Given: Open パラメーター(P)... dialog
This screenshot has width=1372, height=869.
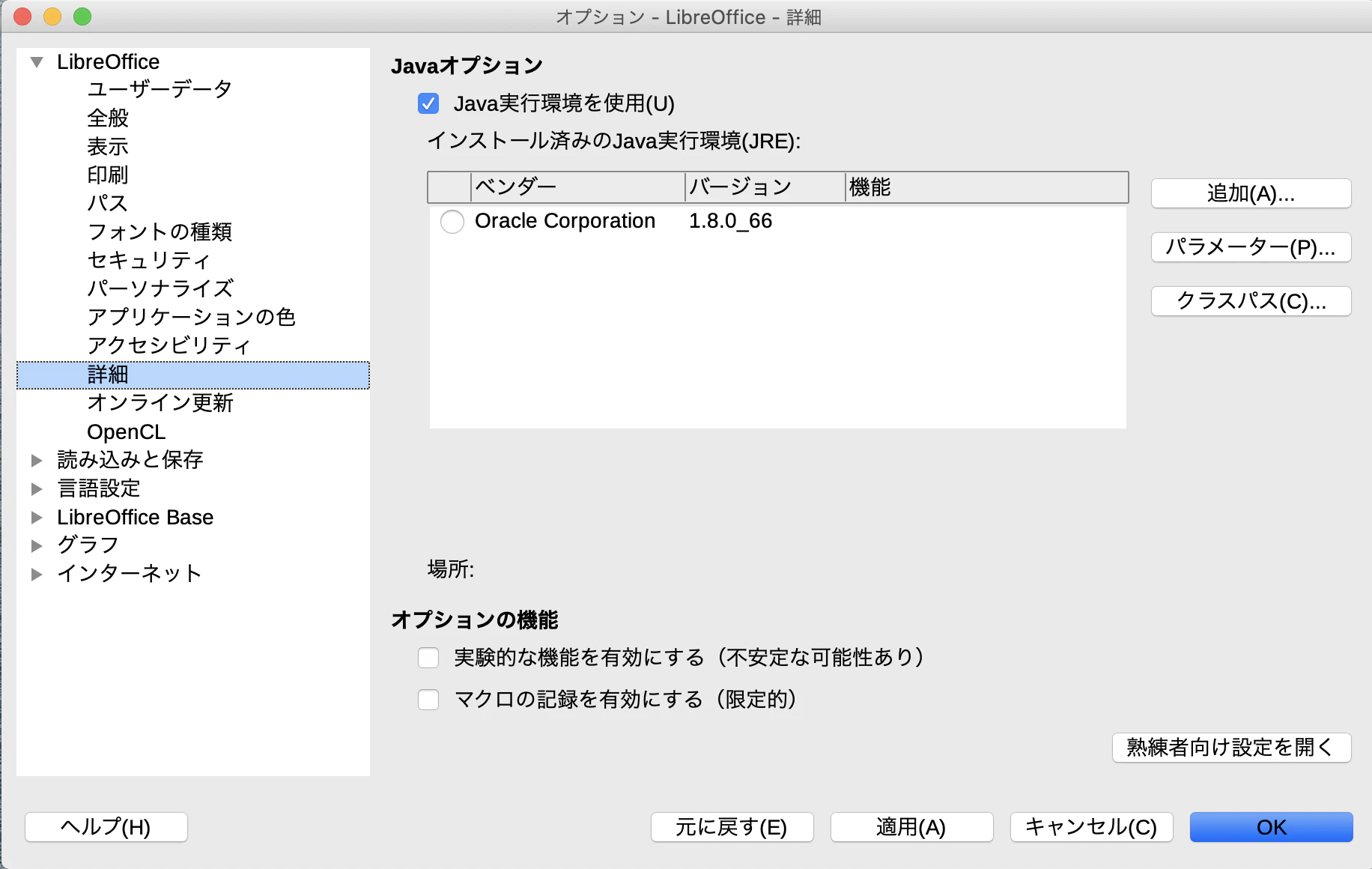Looking at the screenshot, I should pyautogui.click(x=1251, y=247).
